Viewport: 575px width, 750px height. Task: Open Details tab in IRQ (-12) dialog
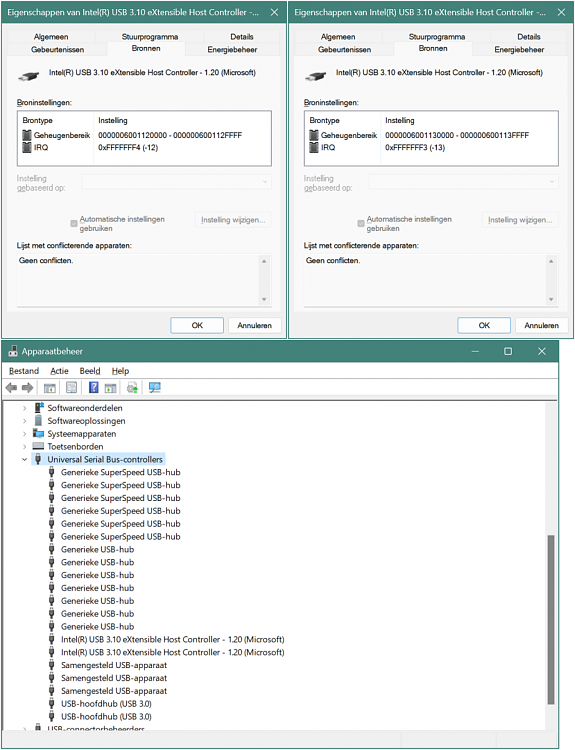242,36
